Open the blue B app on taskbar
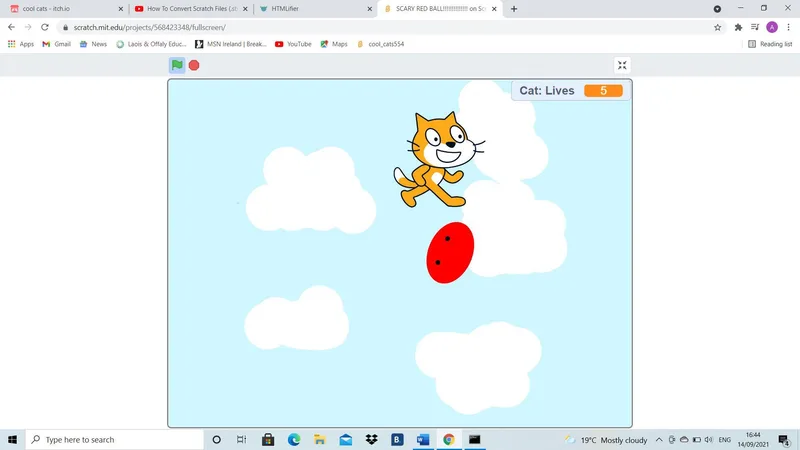800x450 pixels. tap(397, 440)
